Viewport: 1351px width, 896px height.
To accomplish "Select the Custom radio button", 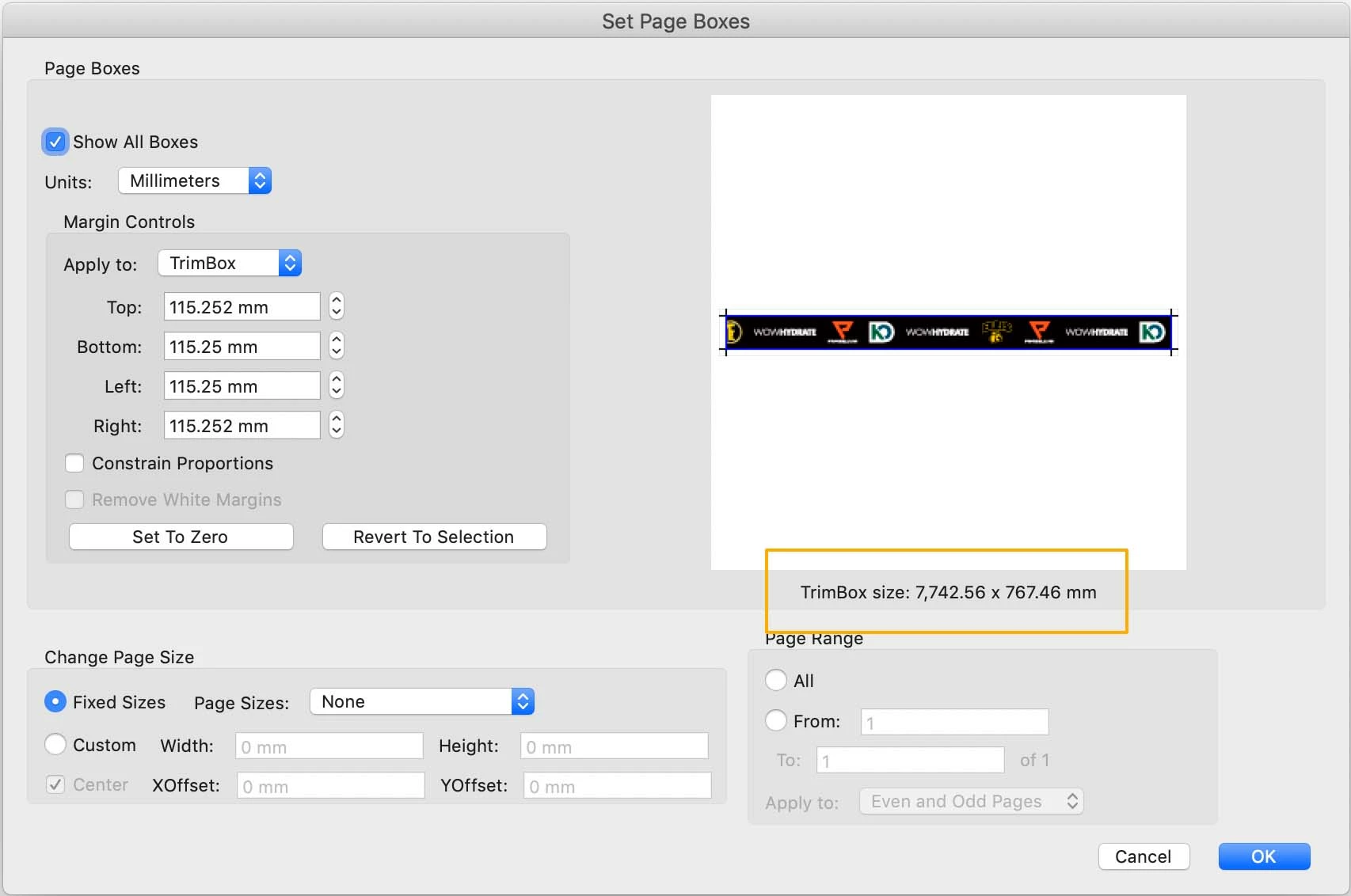I will coord(55,745).
